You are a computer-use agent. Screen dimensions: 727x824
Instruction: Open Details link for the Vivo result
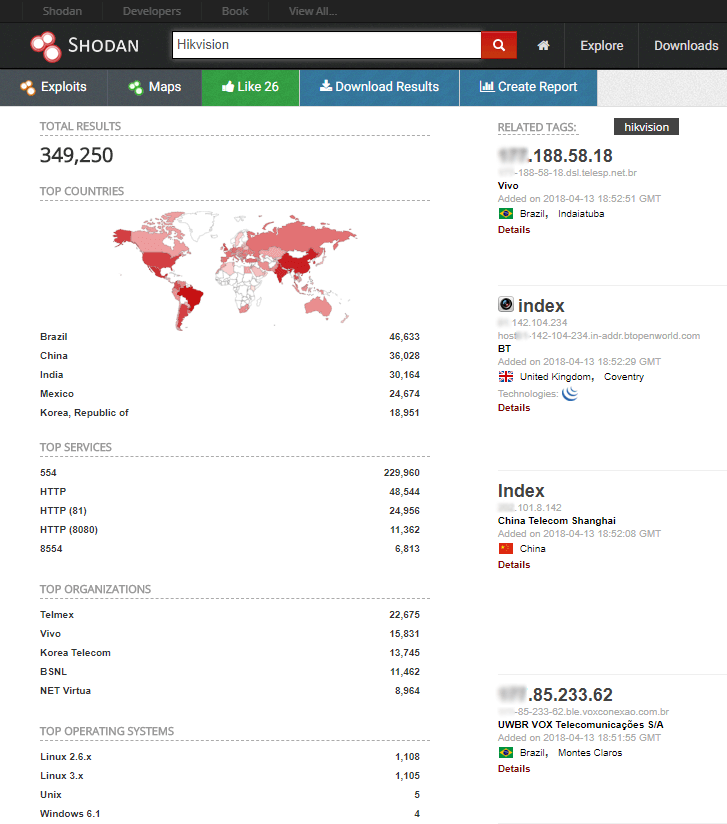514,230
